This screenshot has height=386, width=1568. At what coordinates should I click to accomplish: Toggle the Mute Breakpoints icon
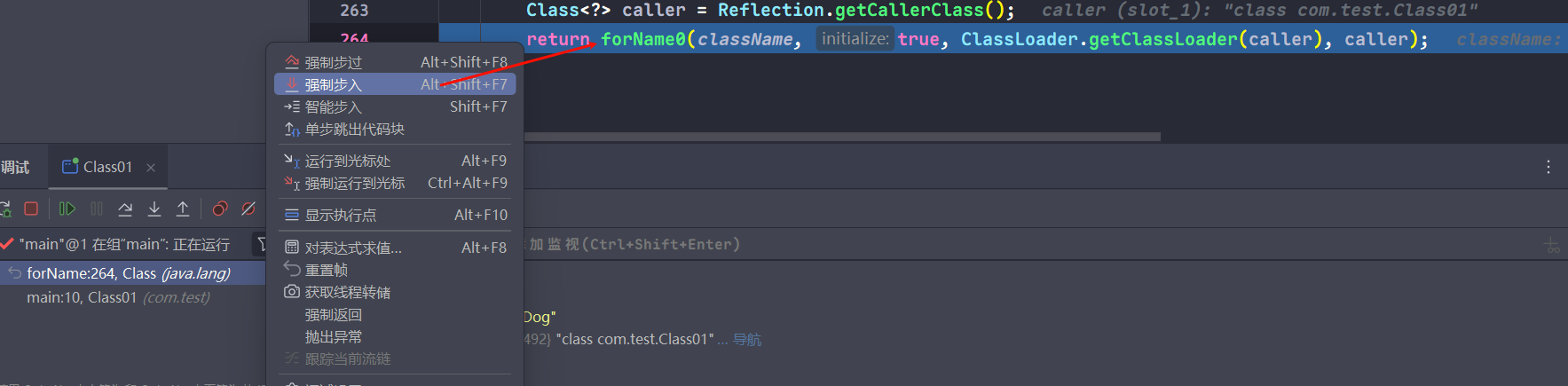[x=248, y=209]
